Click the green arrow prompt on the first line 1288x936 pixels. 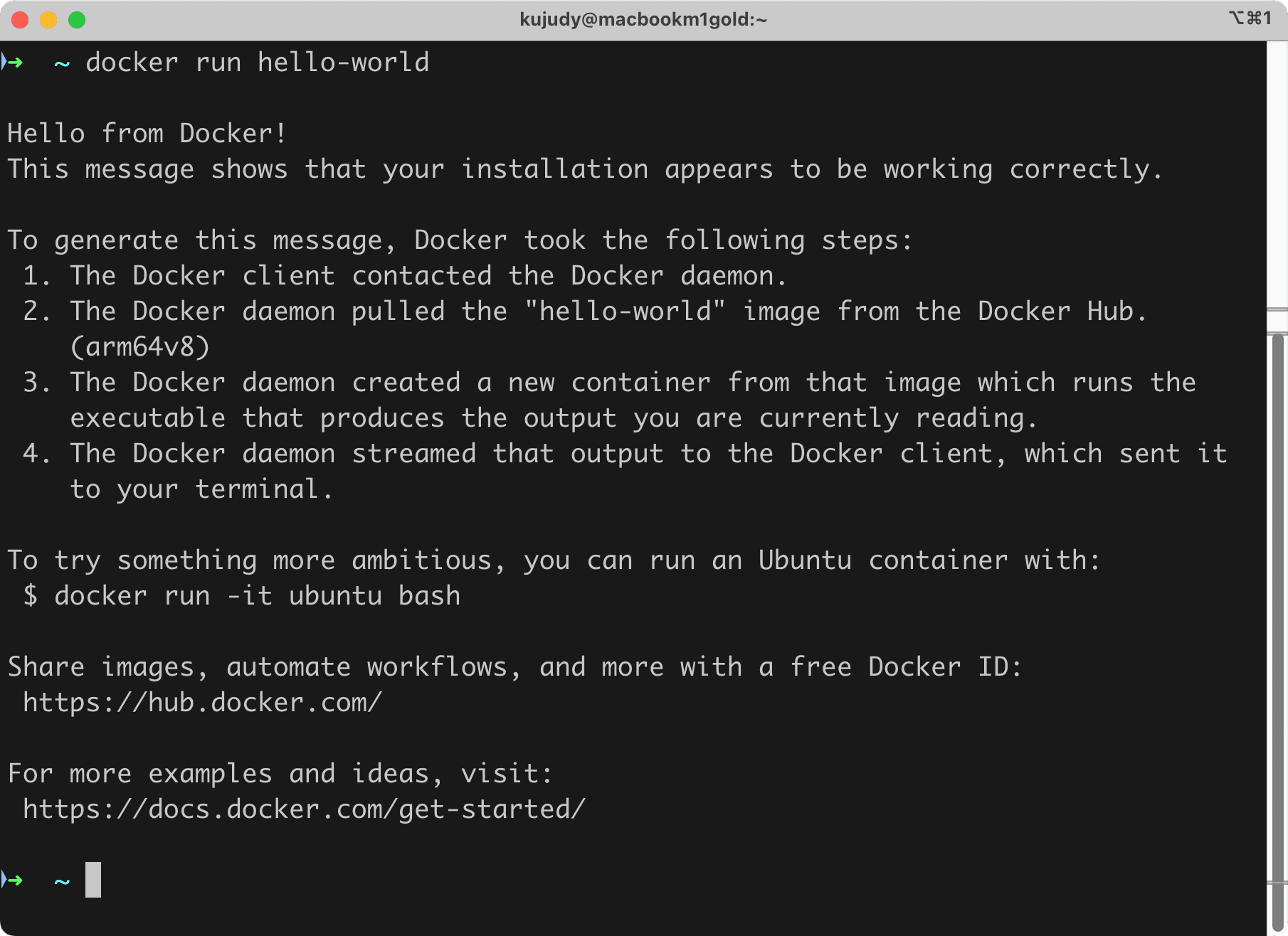12,63
